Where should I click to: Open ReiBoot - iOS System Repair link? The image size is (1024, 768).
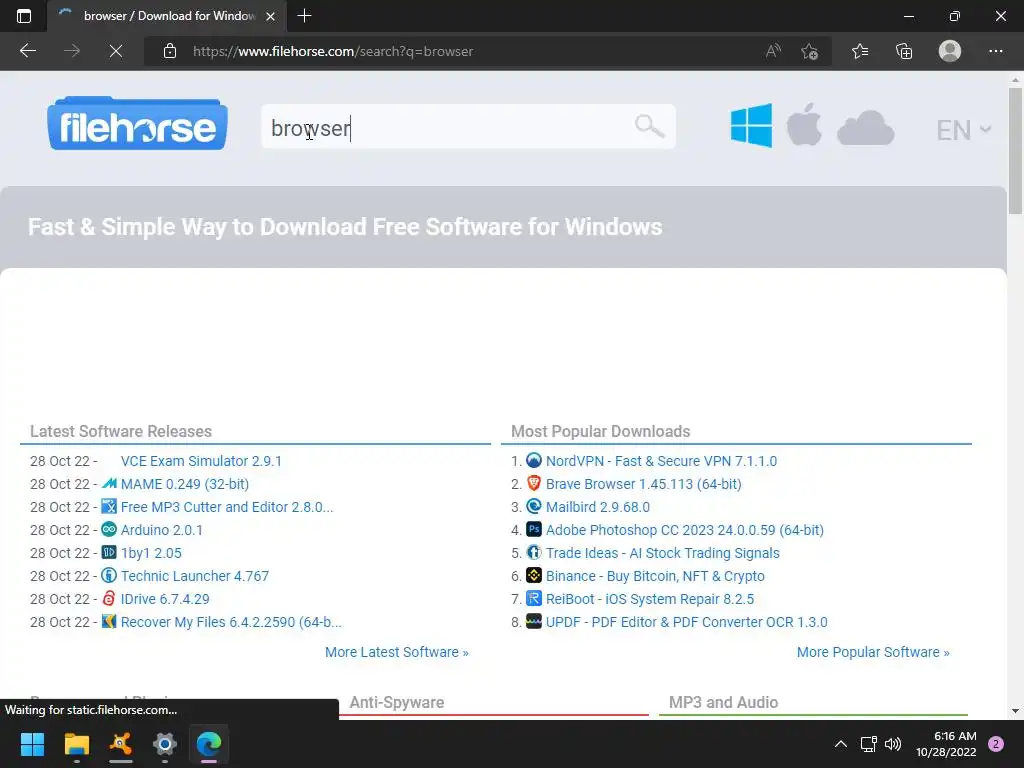[x=650, y=599]
